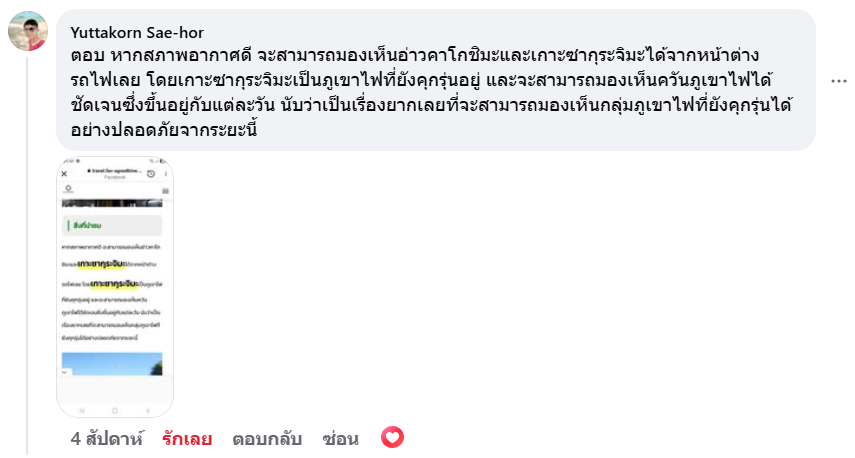Open the Yuttakorn Sae-hor profile name link
This screenshot has height=458, width=855.
pos(137,33)
